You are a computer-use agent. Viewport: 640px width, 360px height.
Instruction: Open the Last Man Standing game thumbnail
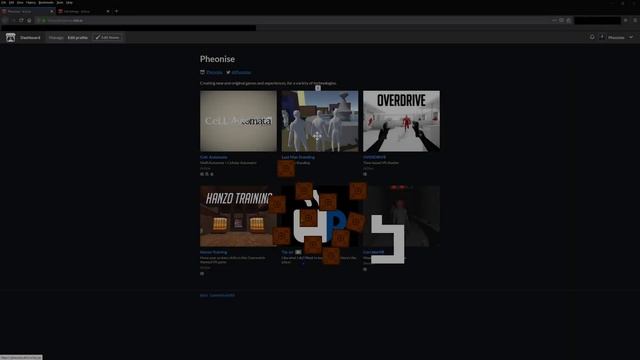click(320, 121)
